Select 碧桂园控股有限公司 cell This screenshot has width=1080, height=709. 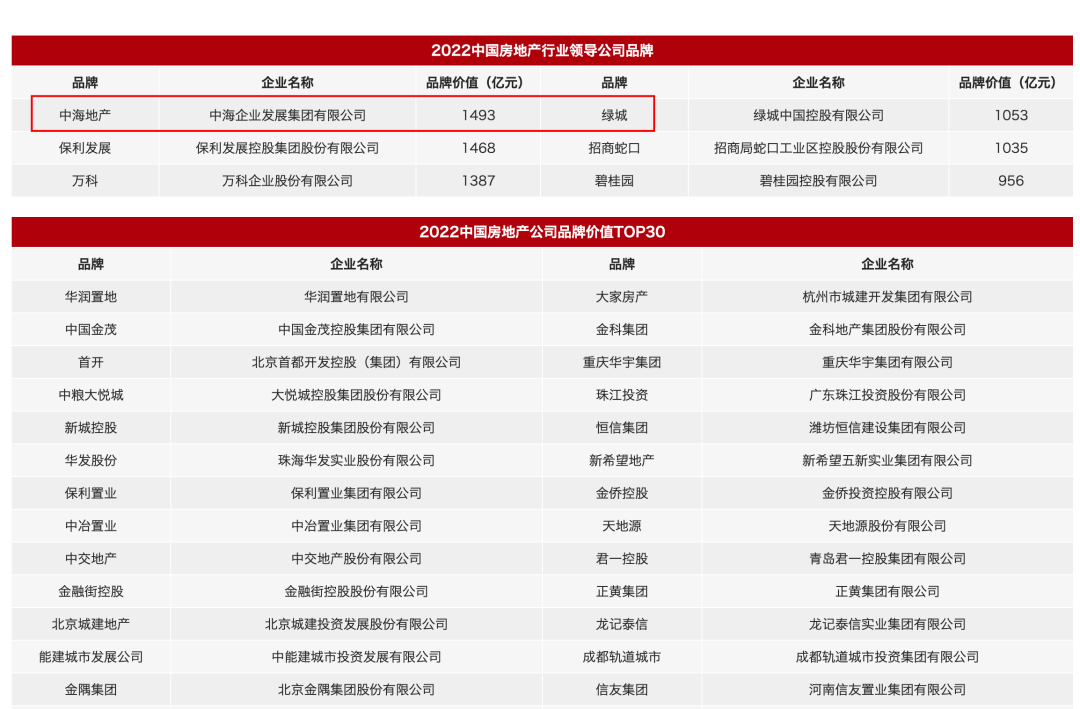[818, 181]
